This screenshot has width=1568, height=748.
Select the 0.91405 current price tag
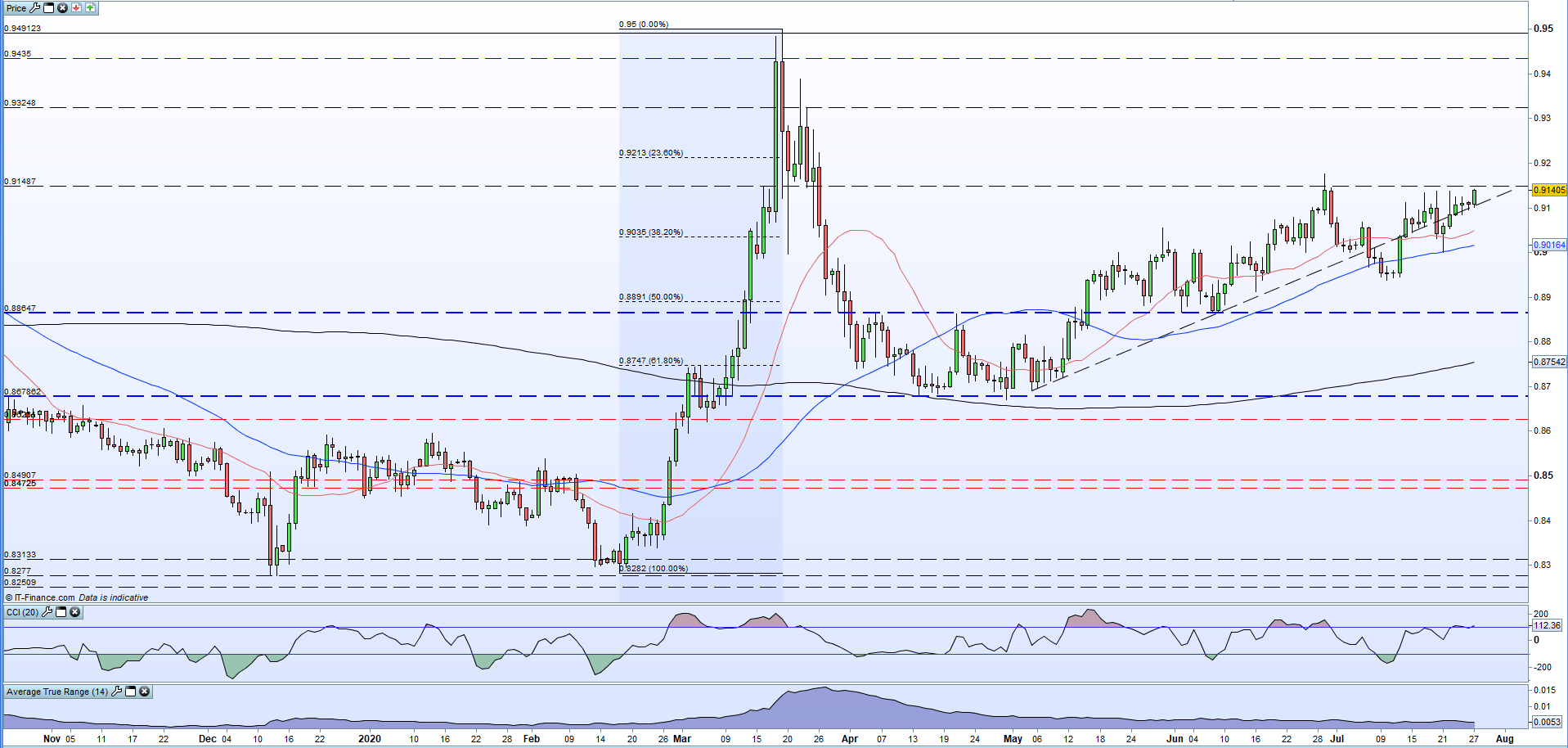1549,190
